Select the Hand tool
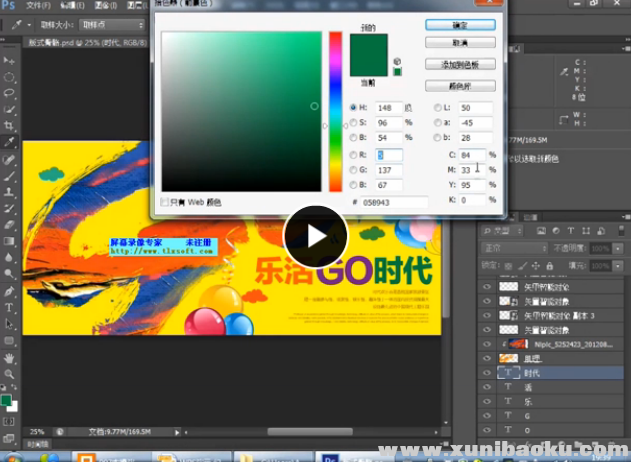Image resolution: width=631 pixels, height=462 pixels. (9, 357)
